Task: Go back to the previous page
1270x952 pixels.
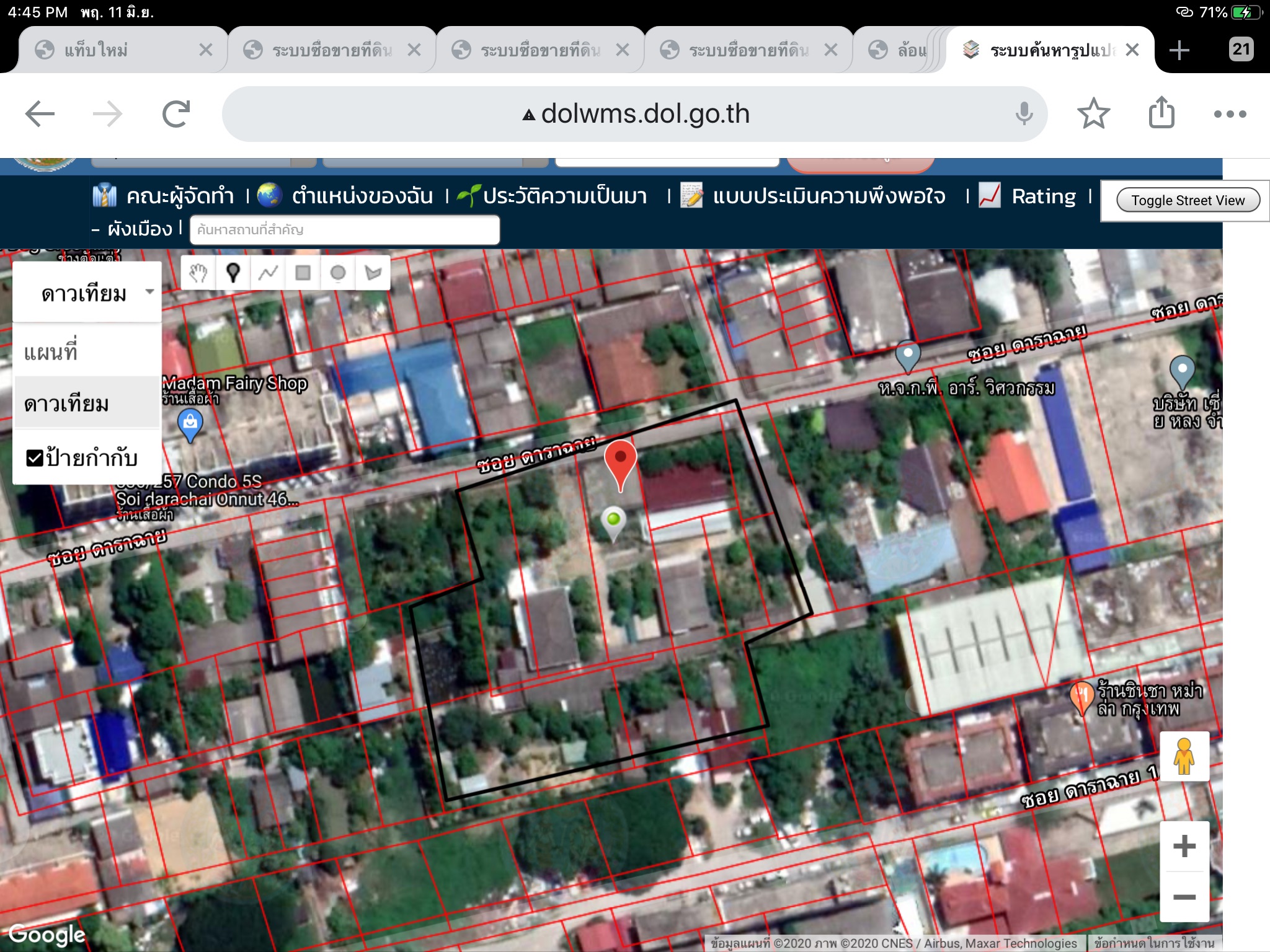Action: 40,114
